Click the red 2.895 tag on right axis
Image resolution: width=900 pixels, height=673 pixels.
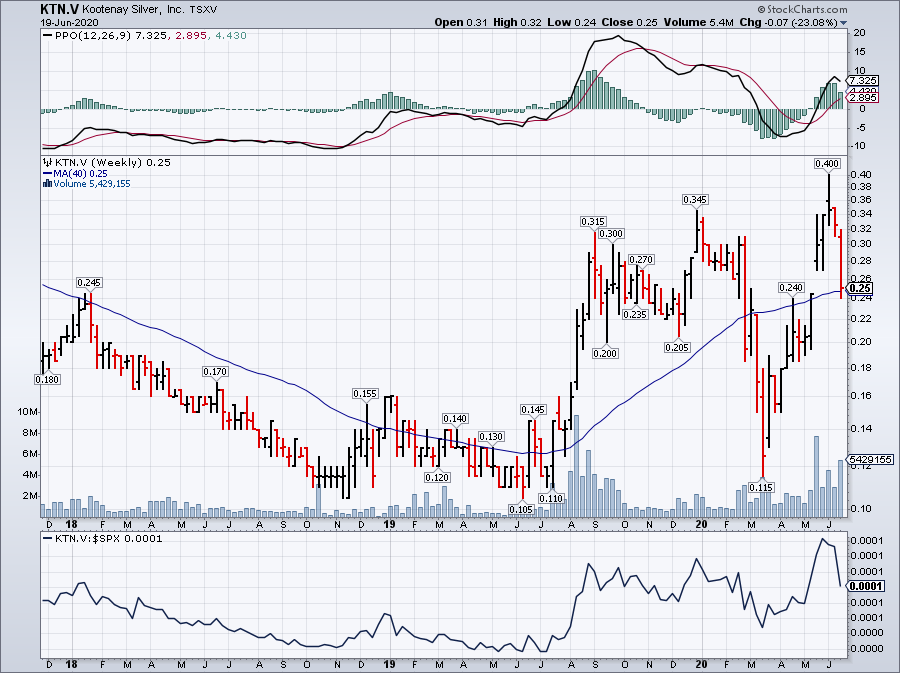863,98
